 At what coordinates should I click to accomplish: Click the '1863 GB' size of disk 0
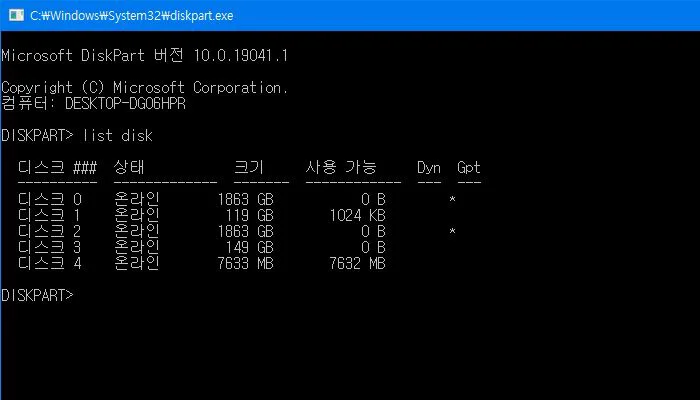click(246, 199)
